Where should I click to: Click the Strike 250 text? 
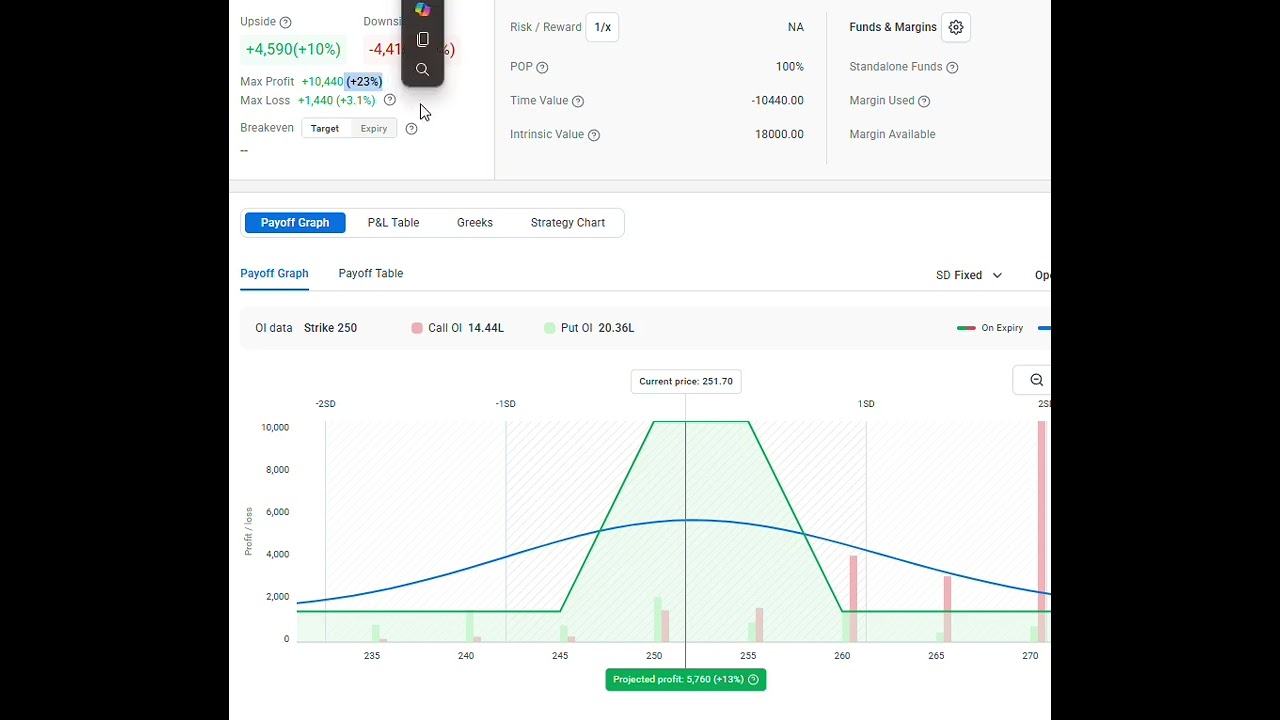point(330,328)
